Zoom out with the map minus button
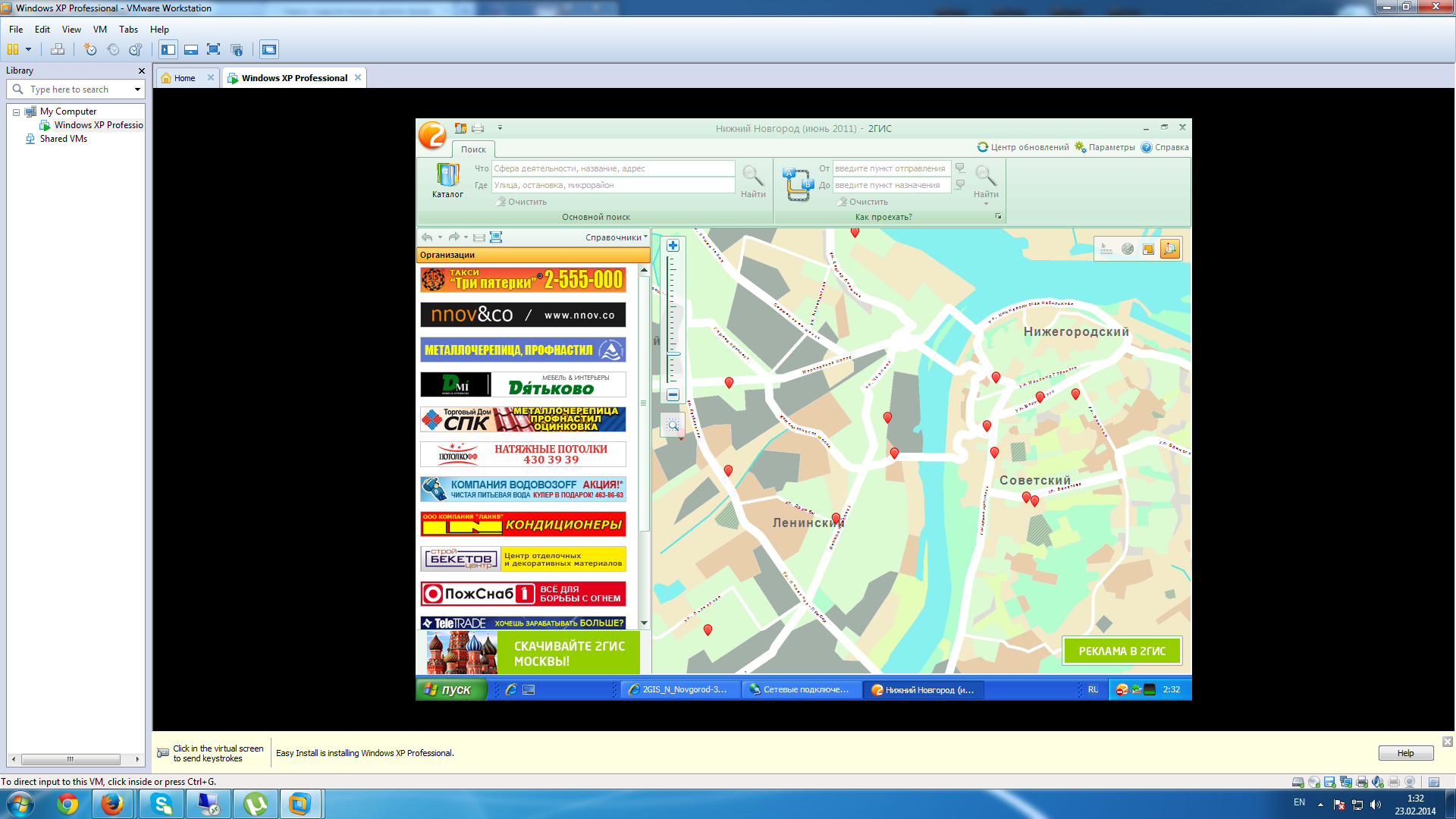Viewport: 1456px width, 819px height. coord(673,395)
